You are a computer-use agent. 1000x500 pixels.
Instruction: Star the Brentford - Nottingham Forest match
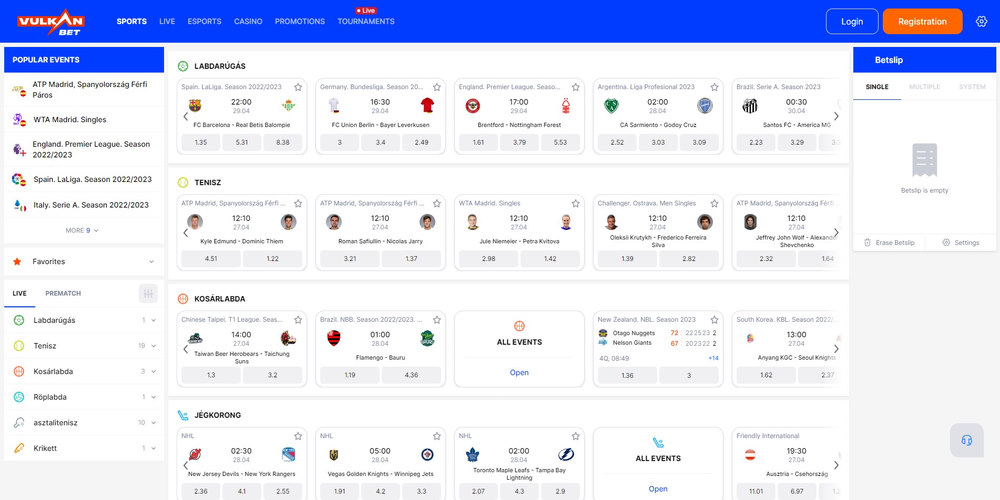[576, 87]
